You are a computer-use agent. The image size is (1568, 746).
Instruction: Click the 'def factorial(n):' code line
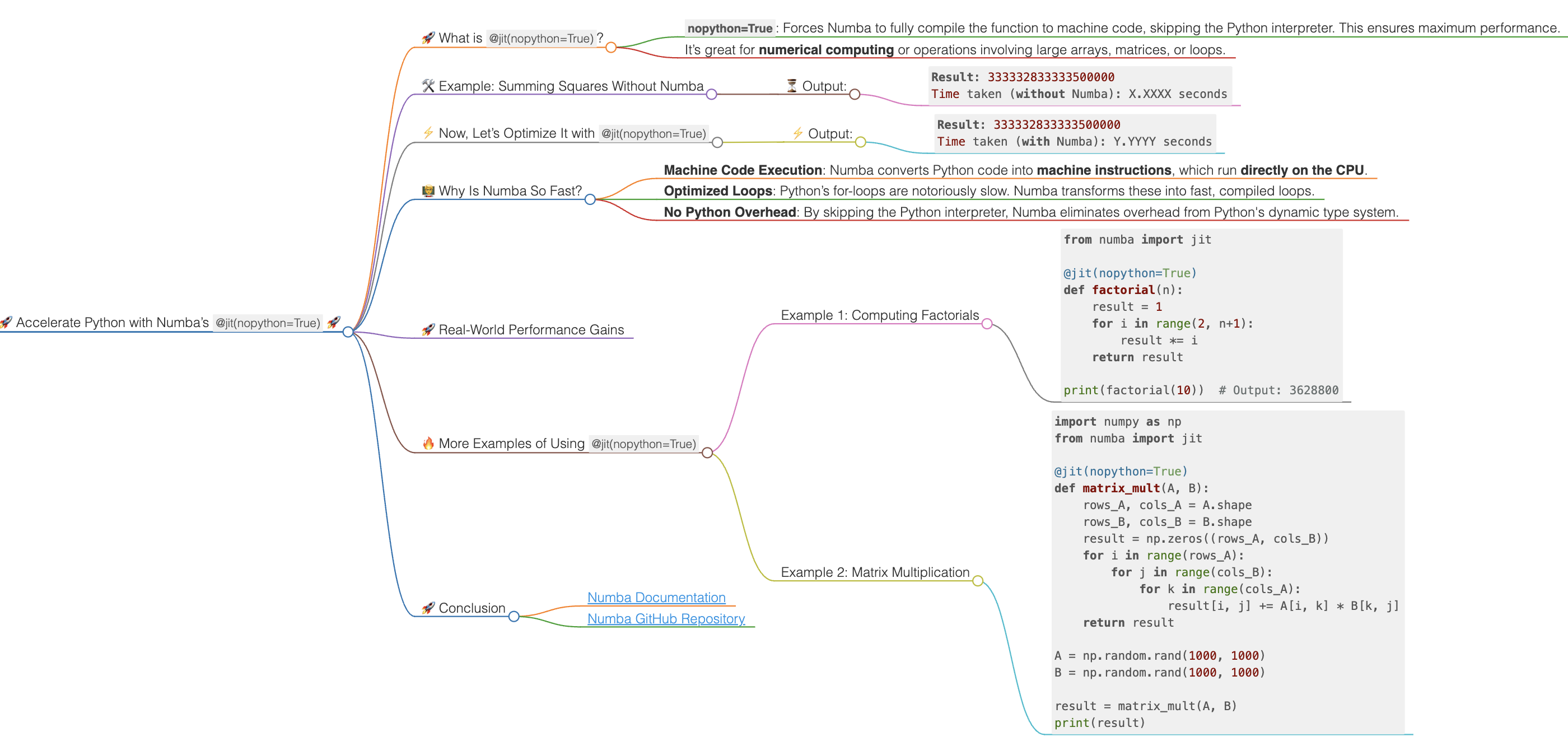point(1122,290)
